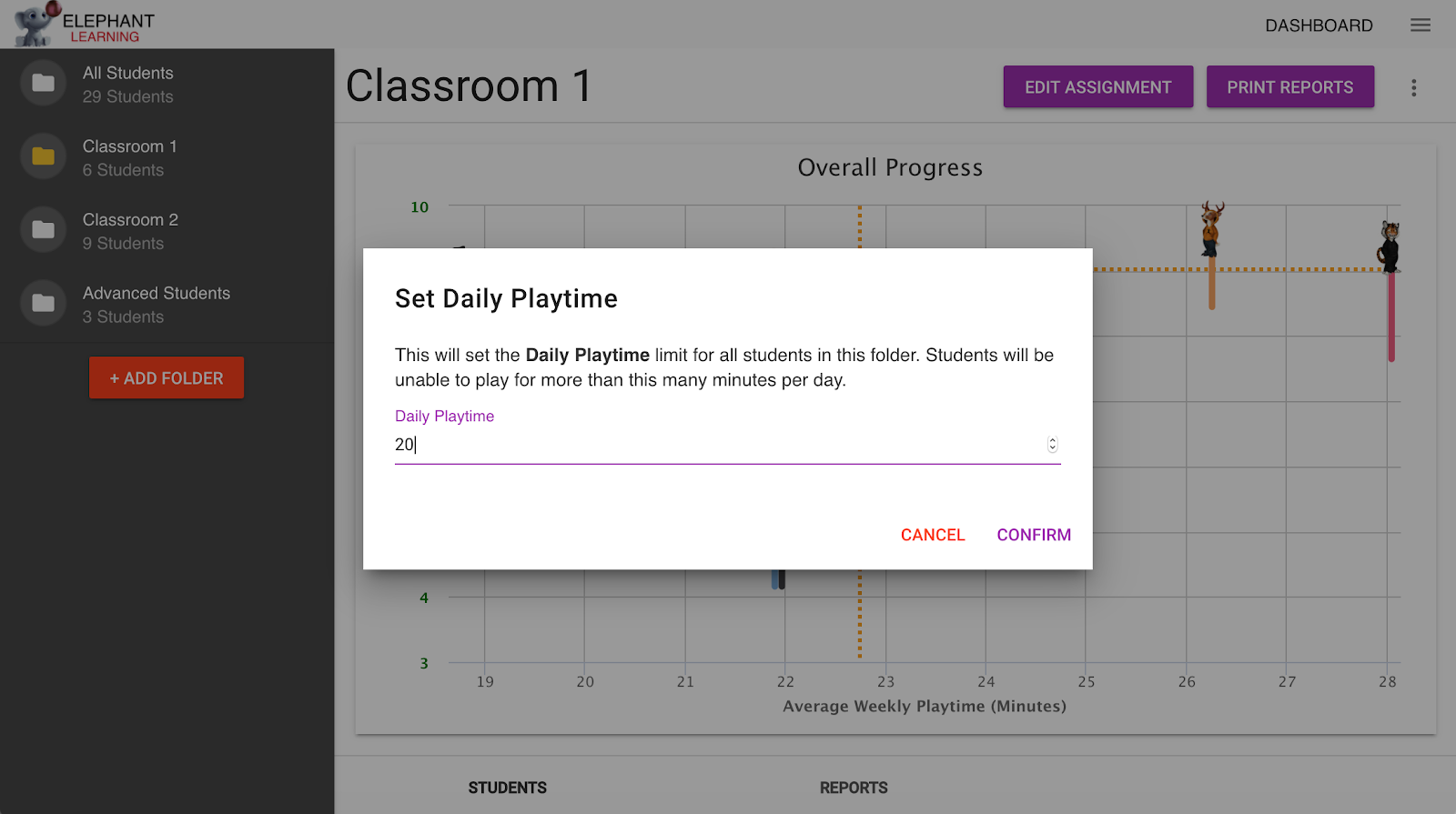Confirm the daily playtime limit
The width and height of the screenshot is (1456, 814).
pyautogui.click(x=1033, y=535)
